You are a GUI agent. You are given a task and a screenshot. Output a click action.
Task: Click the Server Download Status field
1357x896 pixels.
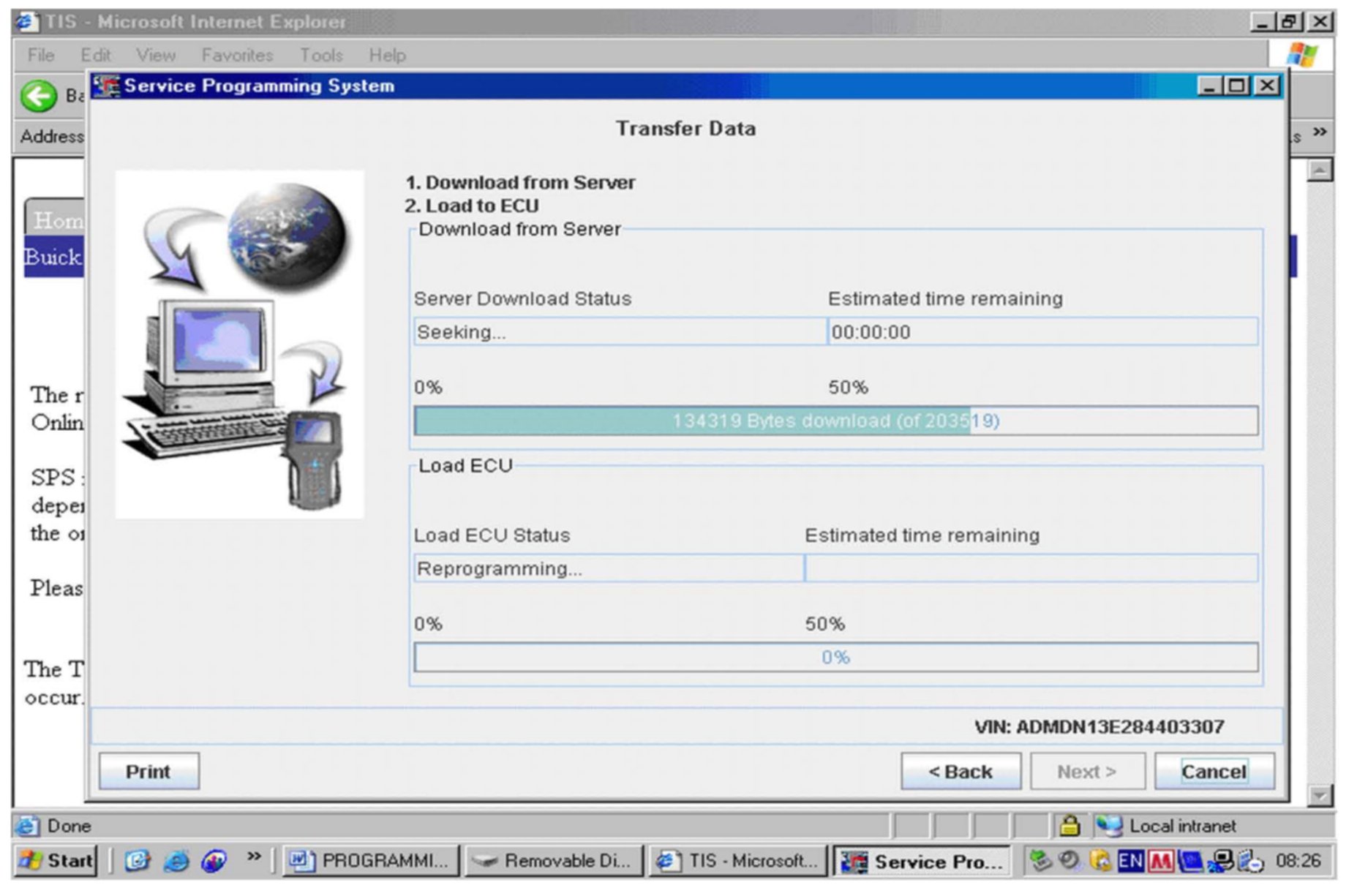tap(620, 332)
